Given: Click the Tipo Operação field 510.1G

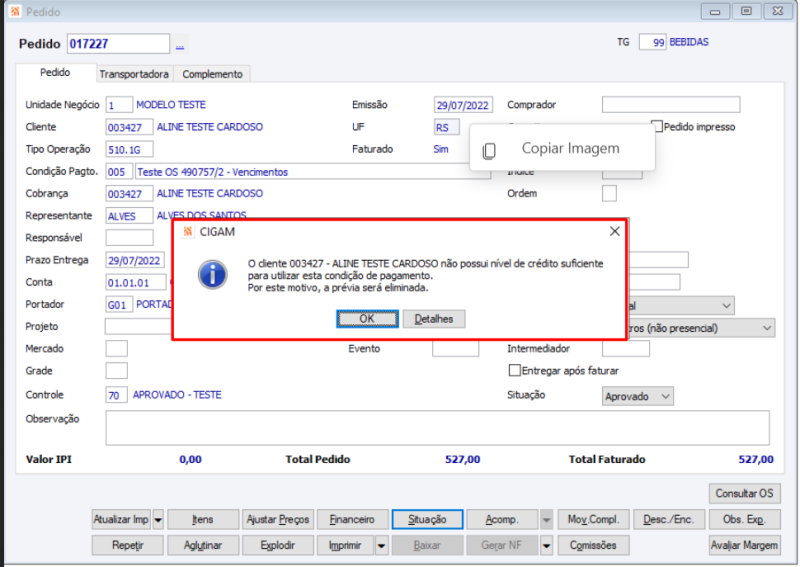Looking at the screenshot, I should click(x=129, y=150).
